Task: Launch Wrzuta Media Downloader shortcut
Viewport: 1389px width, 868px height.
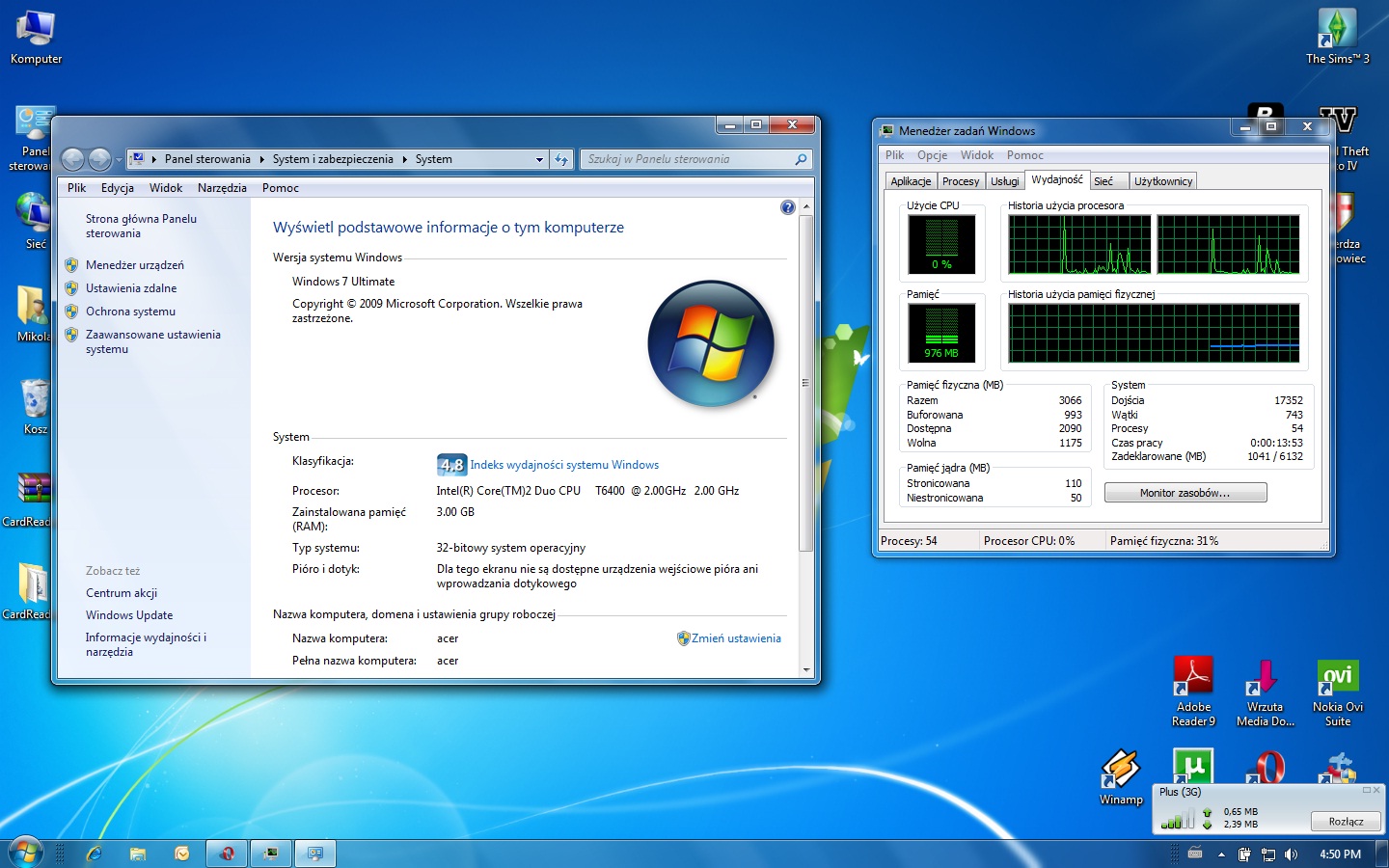Action: click(x=1265, y=692)
